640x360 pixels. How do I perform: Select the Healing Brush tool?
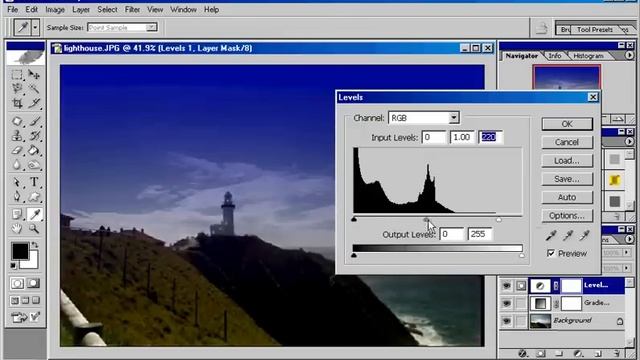pos(17,122)
